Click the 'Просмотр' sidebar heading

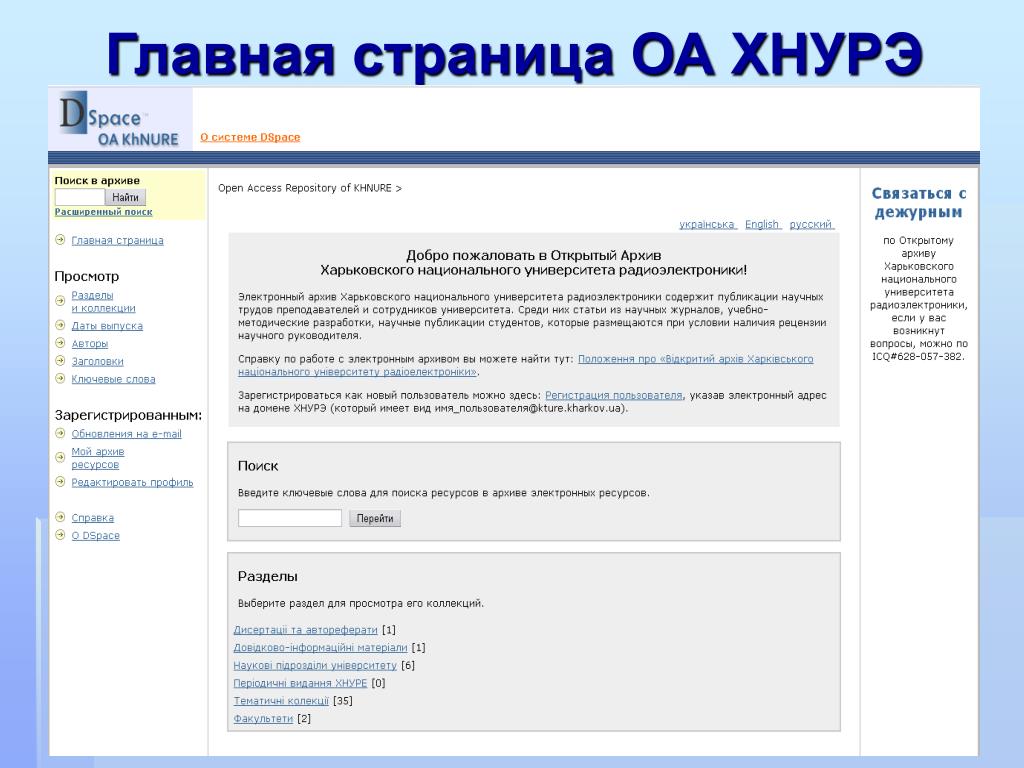[x=87, y=276]
